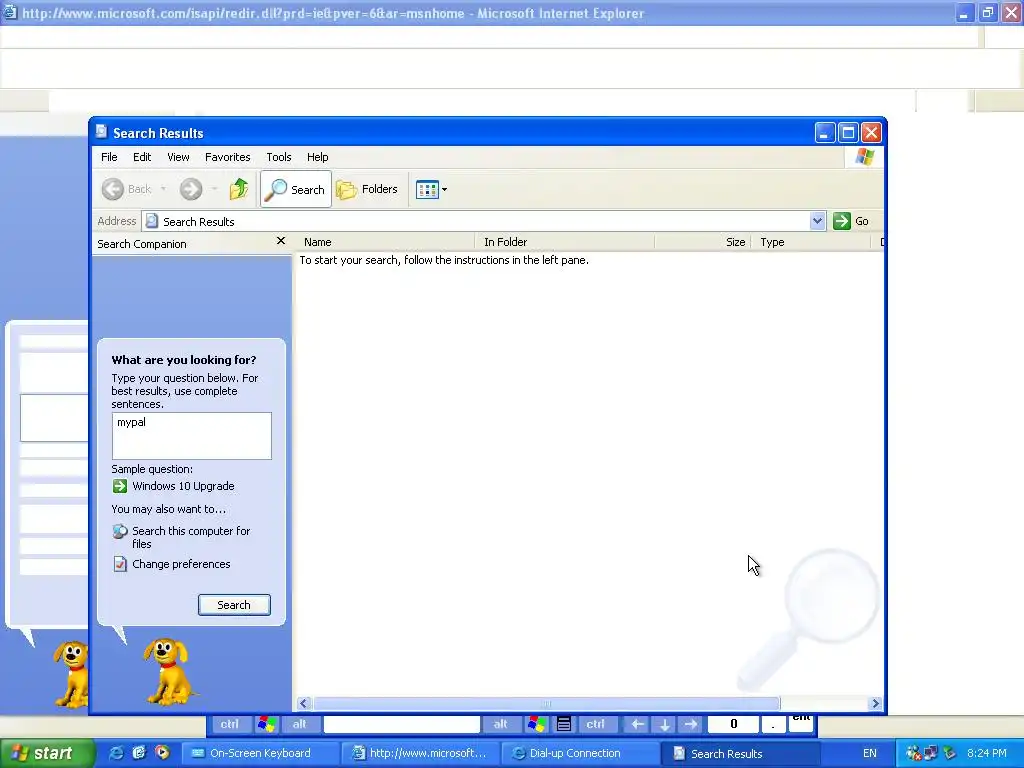The height and width of the screenshot is (768, 1024).
Task: Open the File menu
Action: tap(109, 157)
